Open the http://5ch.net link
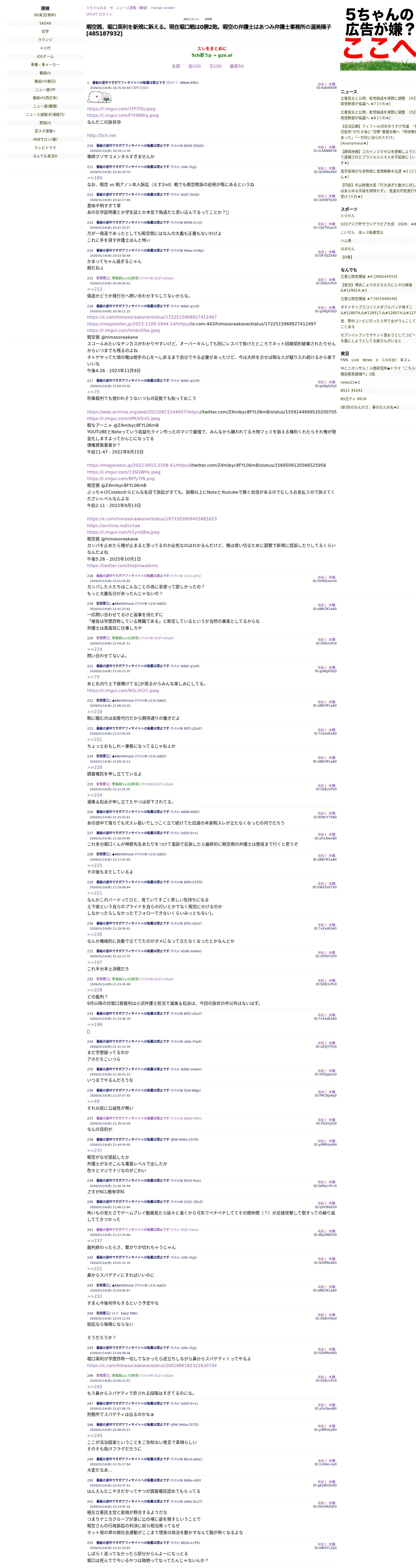 coord(102,136)
